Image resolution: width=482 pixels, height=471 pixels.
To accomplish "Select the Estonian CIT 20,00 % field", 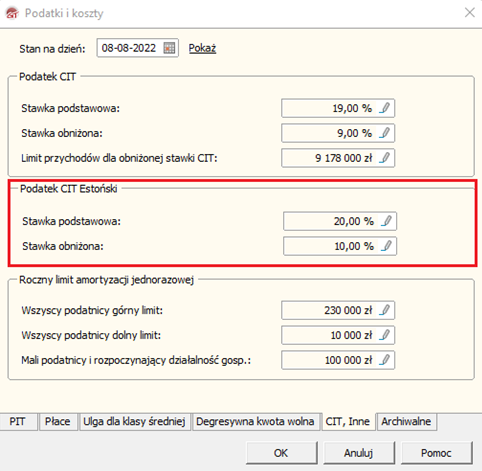I will 340,221.
